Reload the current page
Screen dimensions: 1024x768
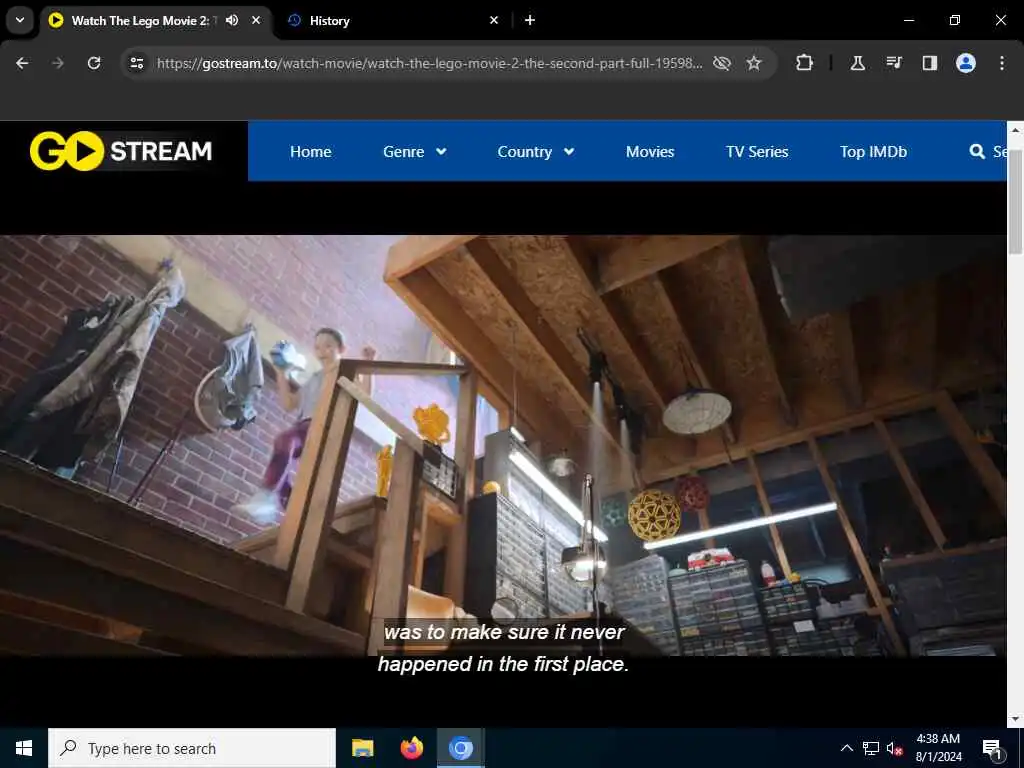point(94,63)
